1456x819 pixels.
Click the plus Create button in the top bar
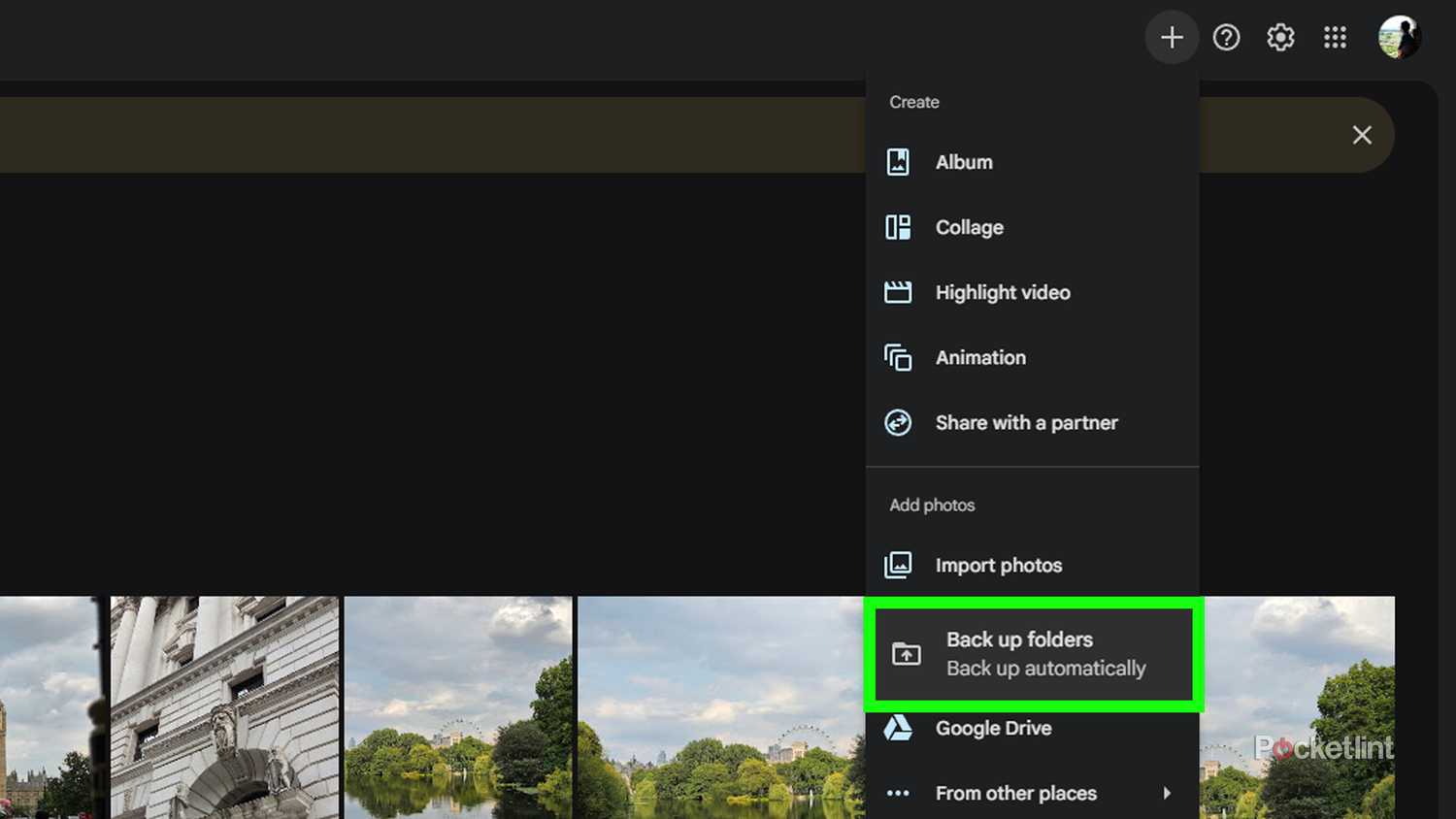click(x=1172, y=38)
